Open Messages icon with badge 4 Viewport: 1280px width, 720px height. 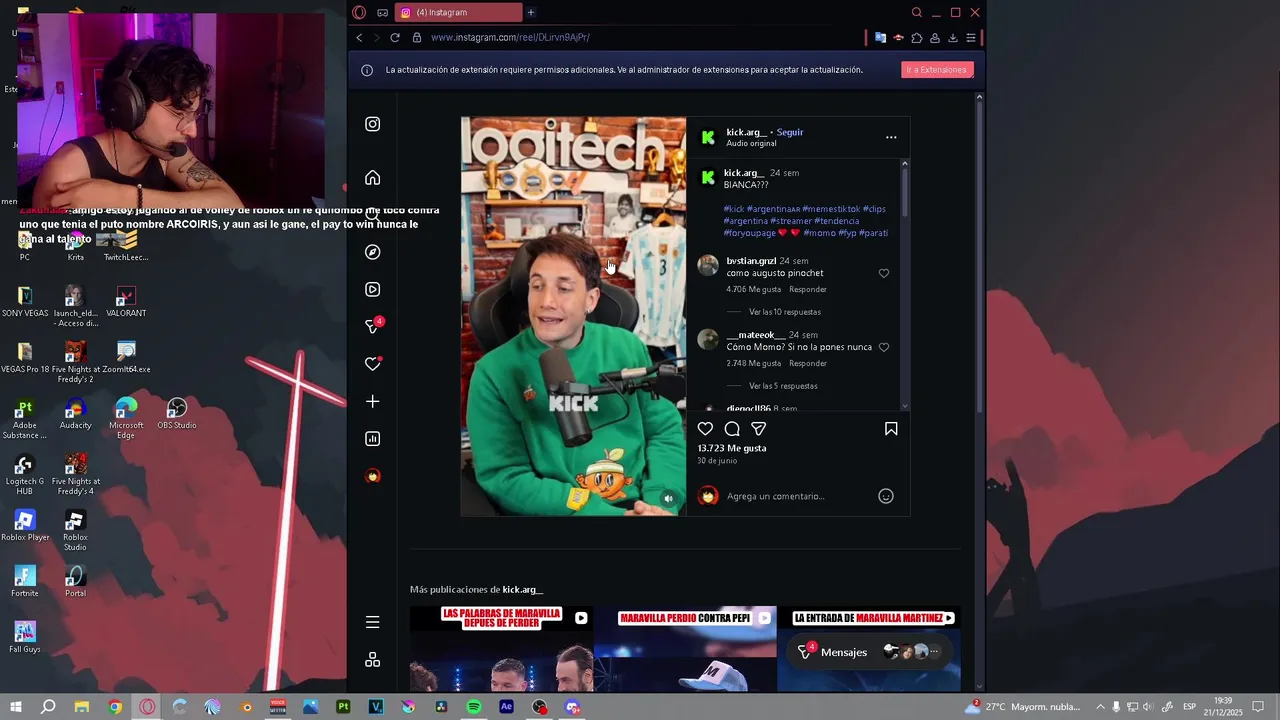[373, 327]
